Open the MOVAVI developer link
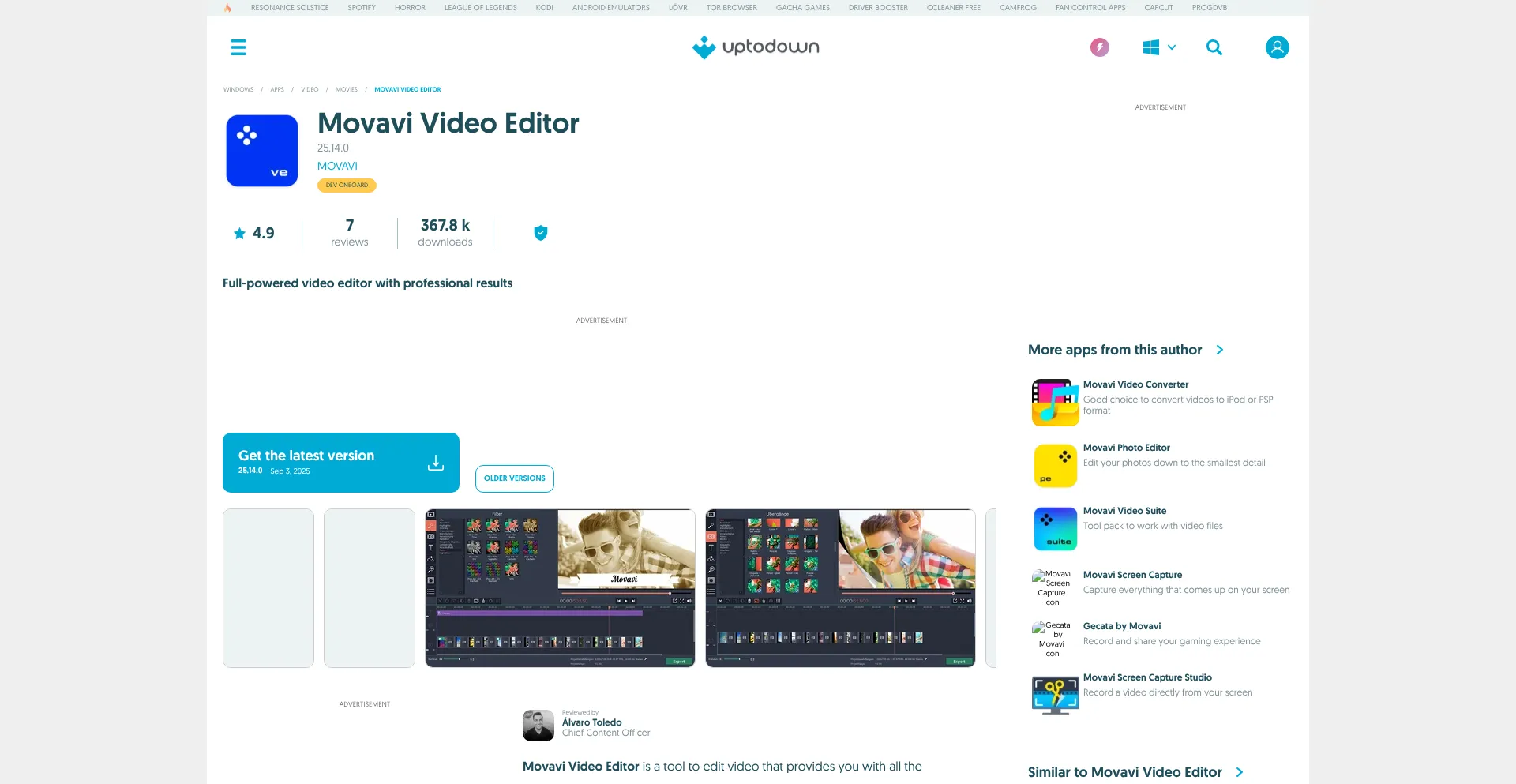 337,166
